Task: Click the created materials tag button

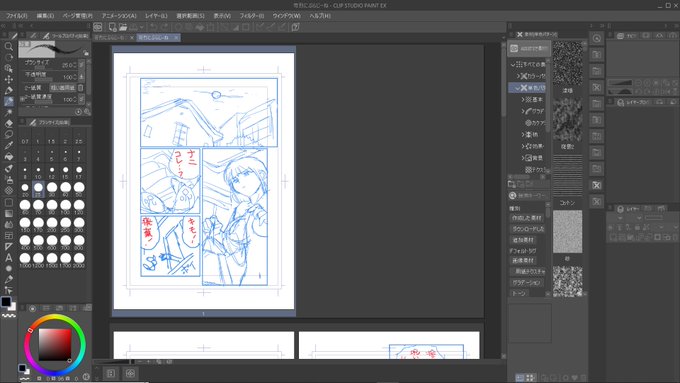Action: click(526, 218)
